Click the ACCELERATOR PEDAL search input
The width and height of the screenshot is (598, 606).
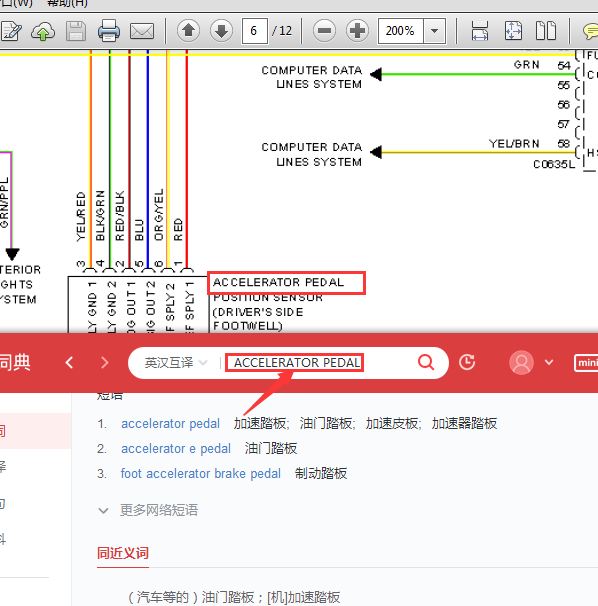click(x=295, y=363)
